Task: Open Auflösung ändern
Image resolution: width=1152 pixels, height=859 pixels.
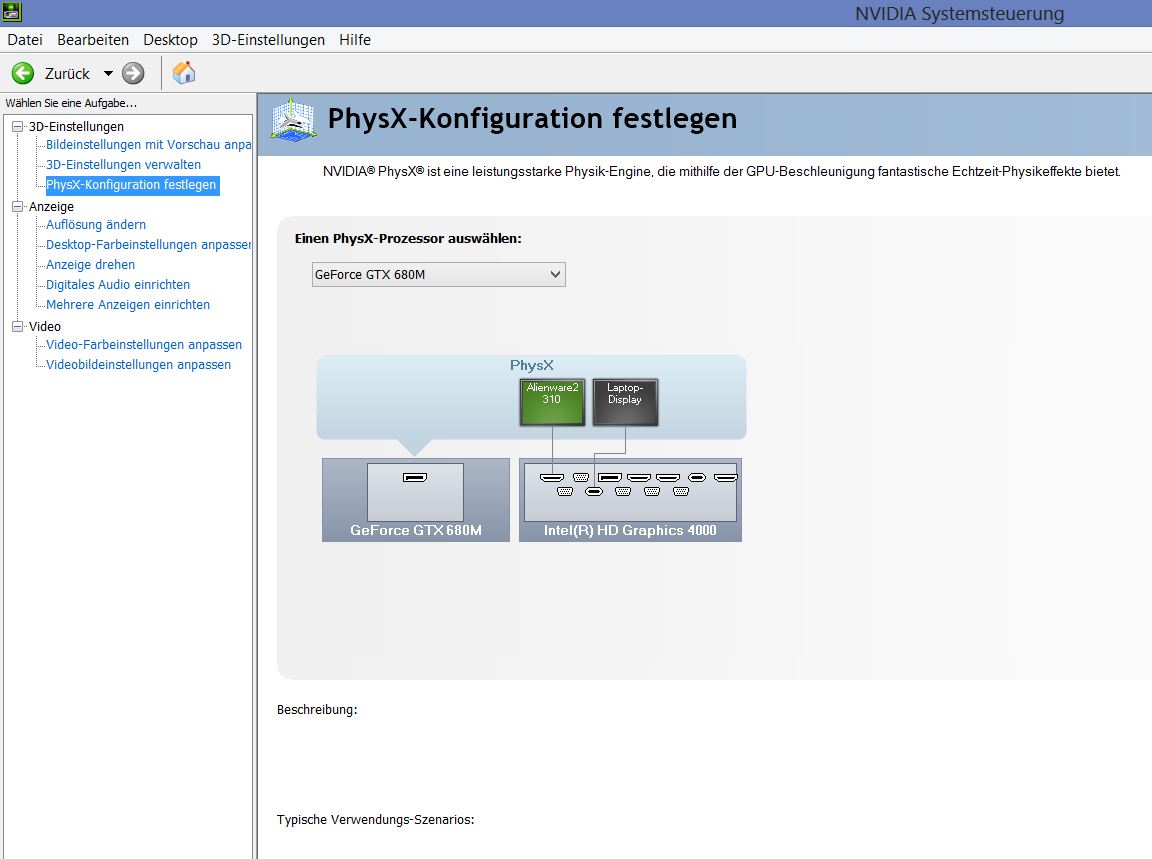Action: click(96, 225)
